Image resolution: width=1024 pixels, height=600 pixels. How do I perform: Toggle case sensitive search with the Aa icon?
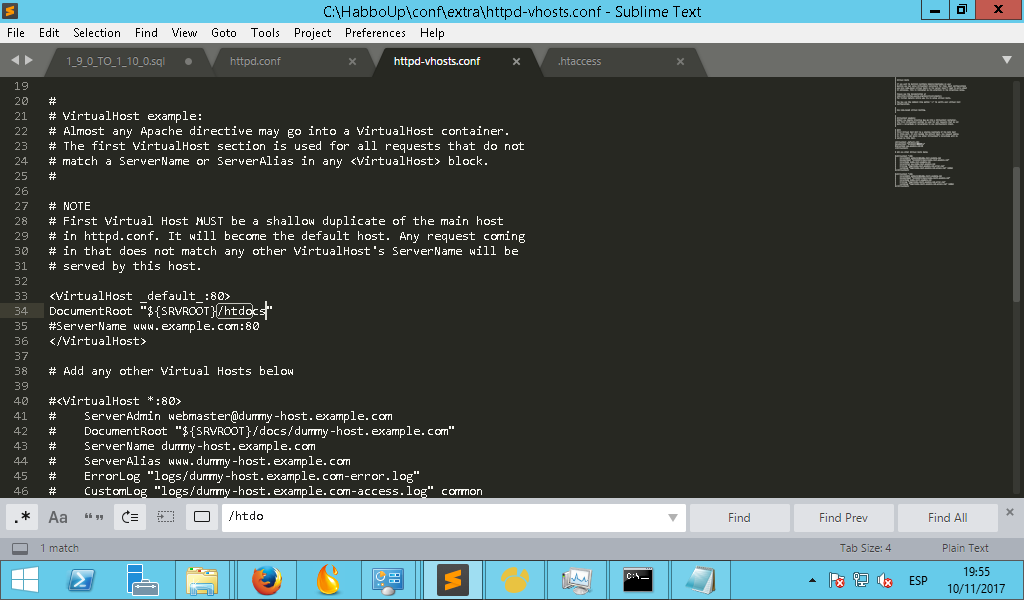[x=58, y=517]
